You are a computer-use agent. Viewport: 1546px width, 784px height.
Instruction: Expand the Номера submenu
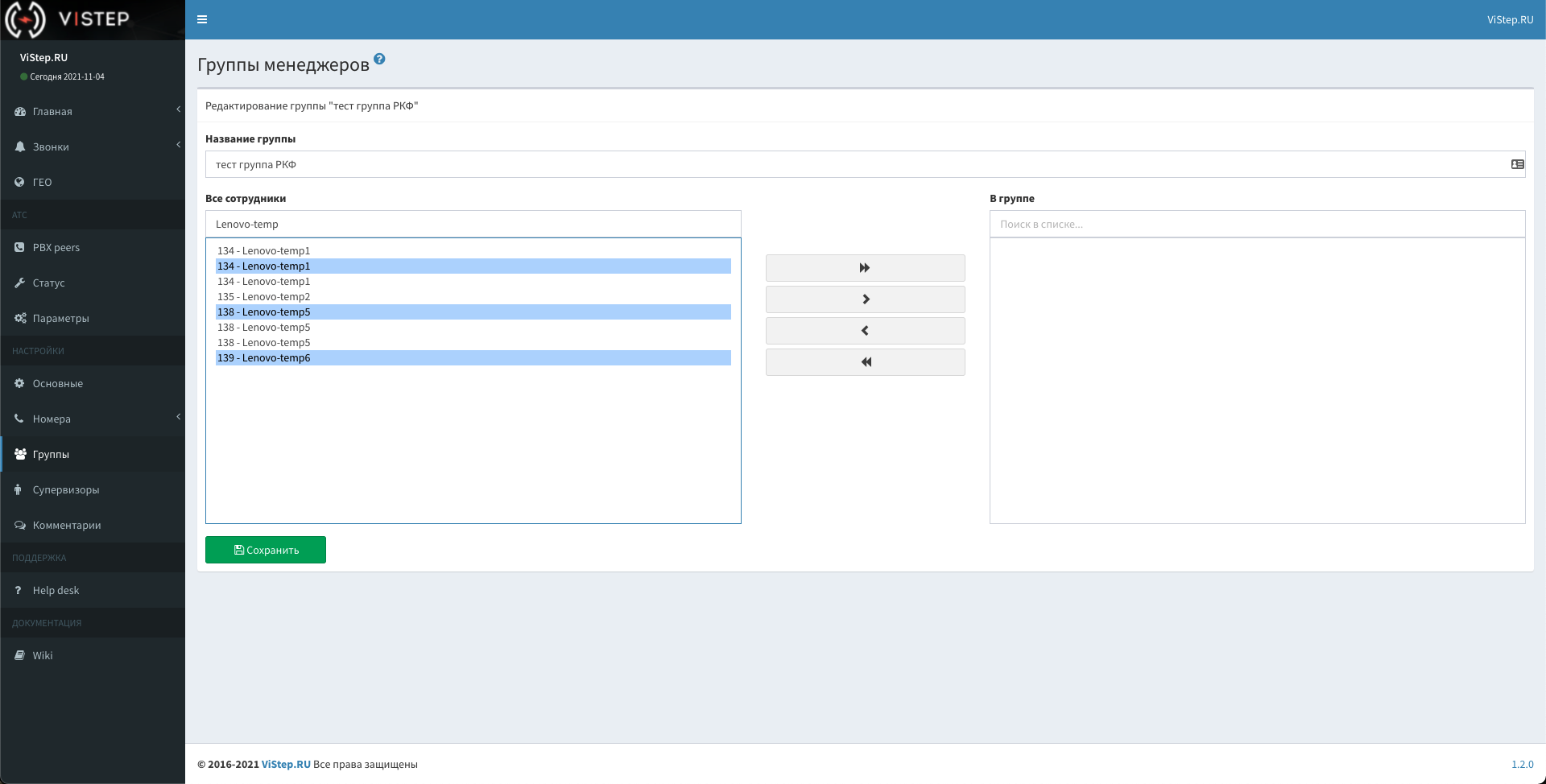pyautogui.click(x=93, y=419)
